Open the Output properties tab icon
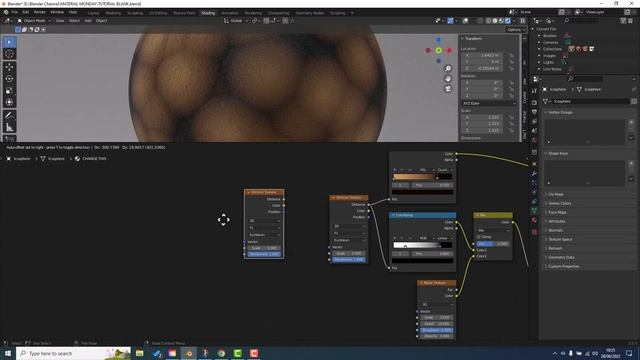The width and height of the screenshot is (640, 360). (x=534, y=112)
